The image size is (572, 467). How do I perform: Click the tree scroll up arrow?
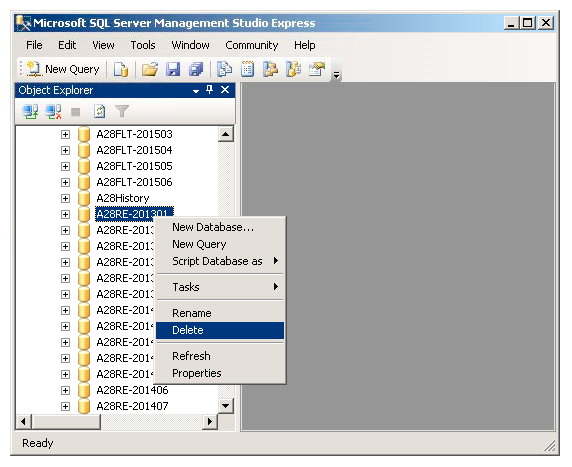click(226, 134)
